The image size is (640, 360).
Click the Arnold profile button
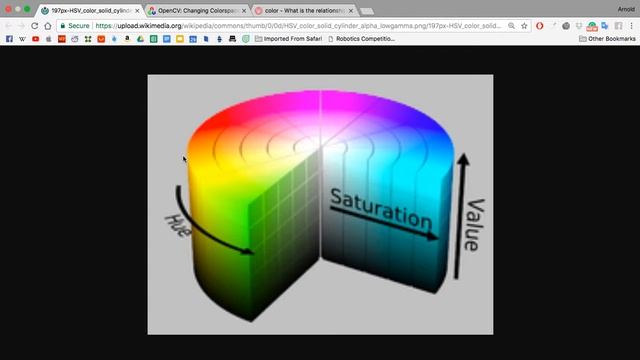(626, 9)
